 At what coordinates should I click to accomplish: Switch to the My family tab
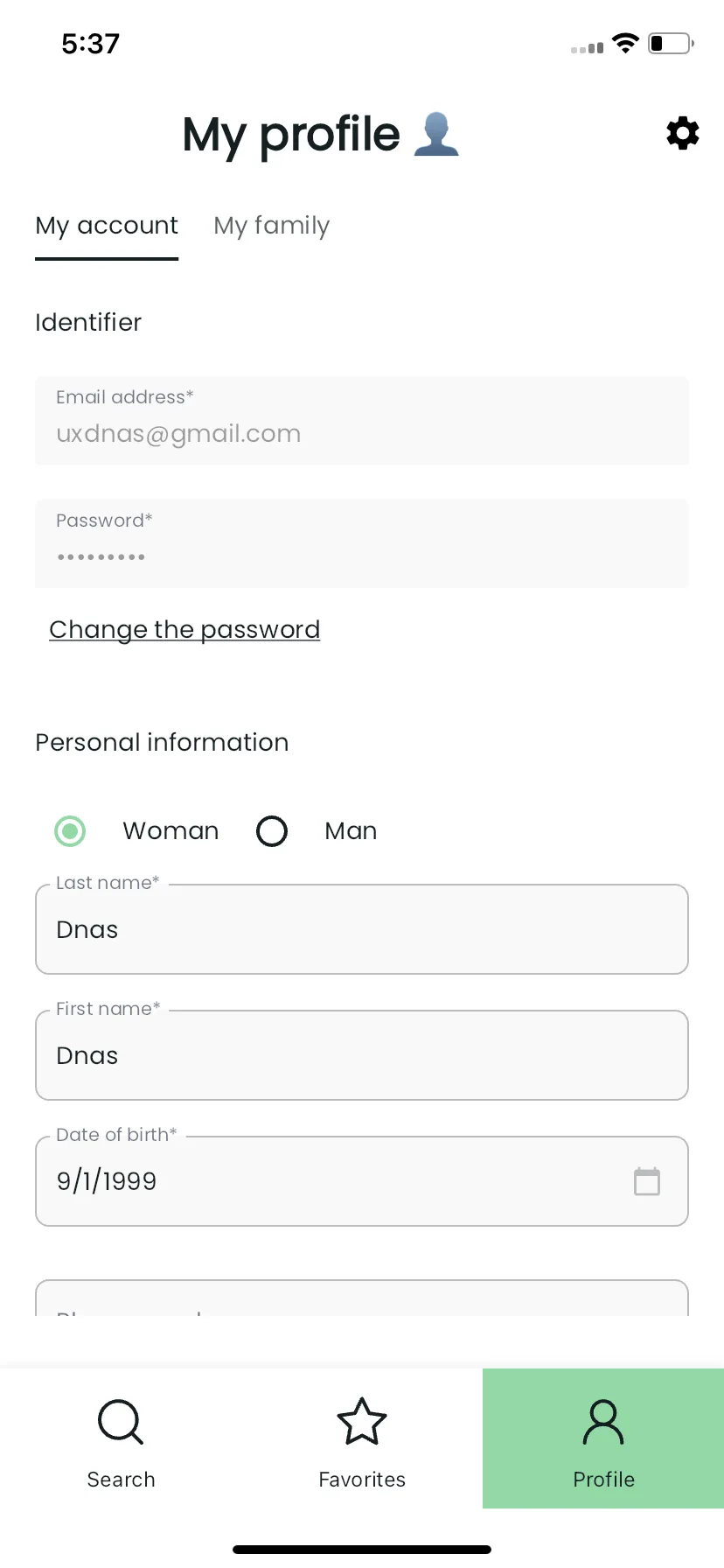(272, 226)
